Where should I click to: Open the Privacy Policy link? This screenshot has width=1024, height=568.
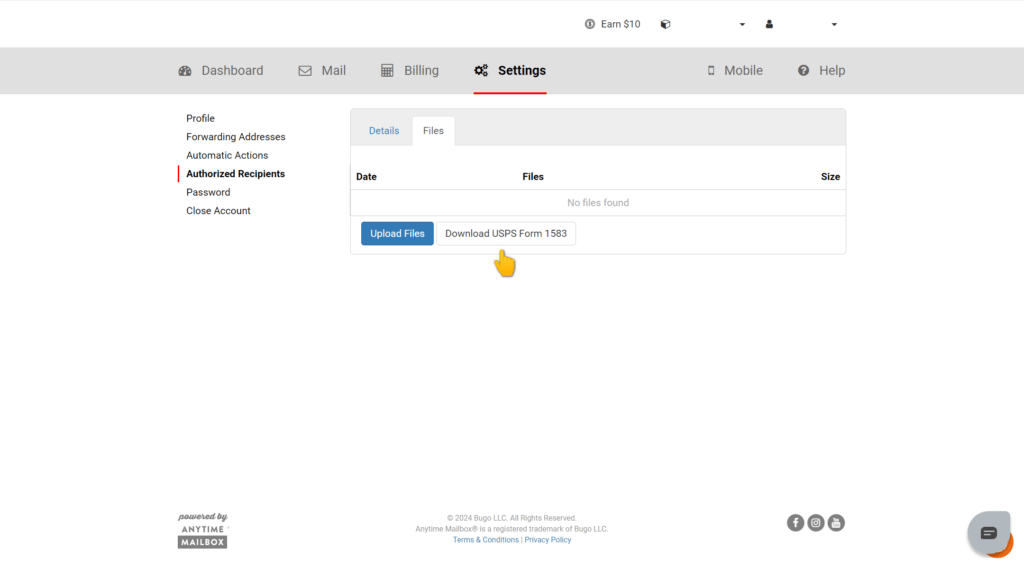[547, 540]
